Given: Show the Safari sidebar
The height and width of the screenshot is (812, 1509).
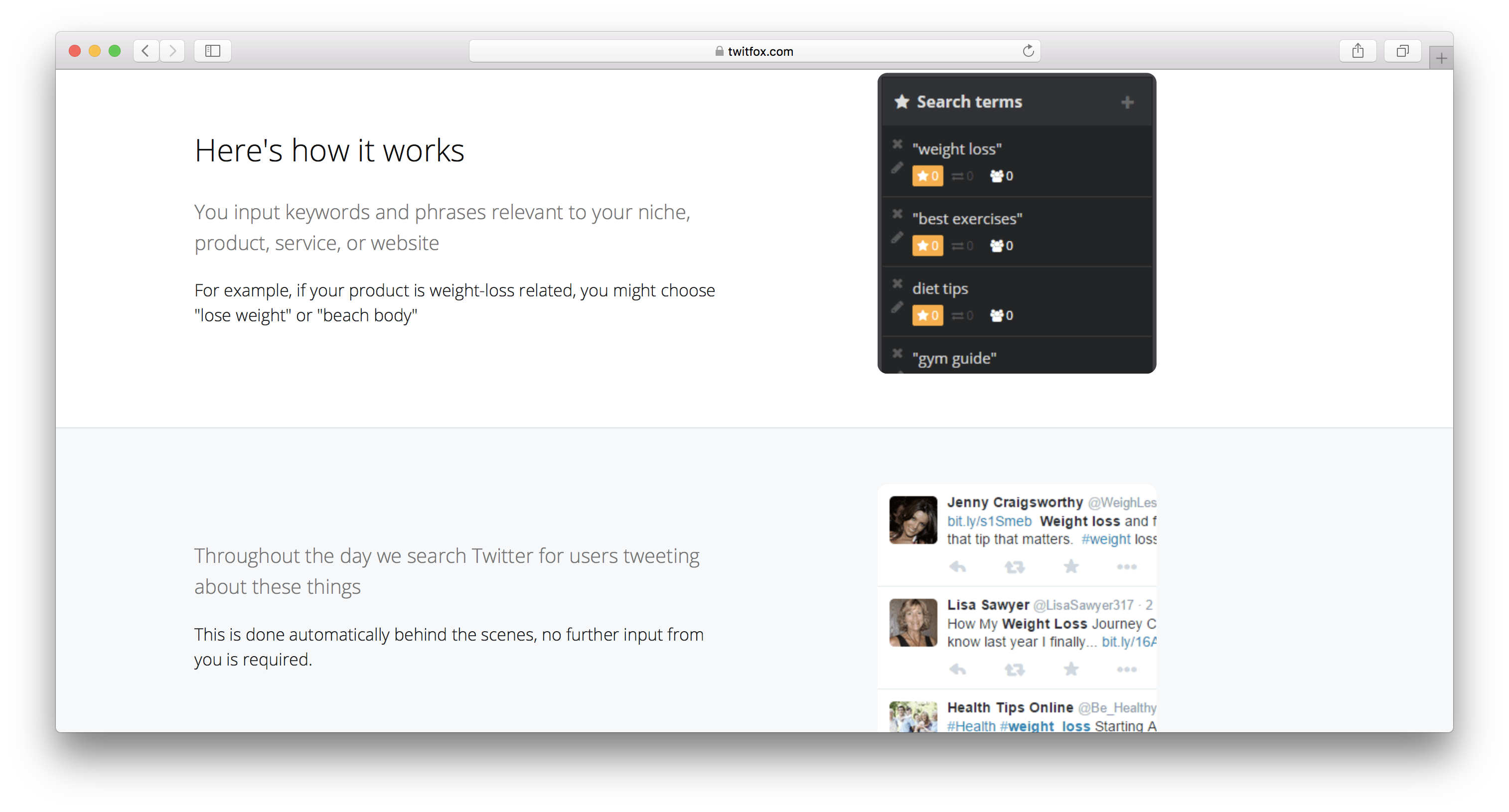Looking at the screenshot, I should click(x=213, y=51).
